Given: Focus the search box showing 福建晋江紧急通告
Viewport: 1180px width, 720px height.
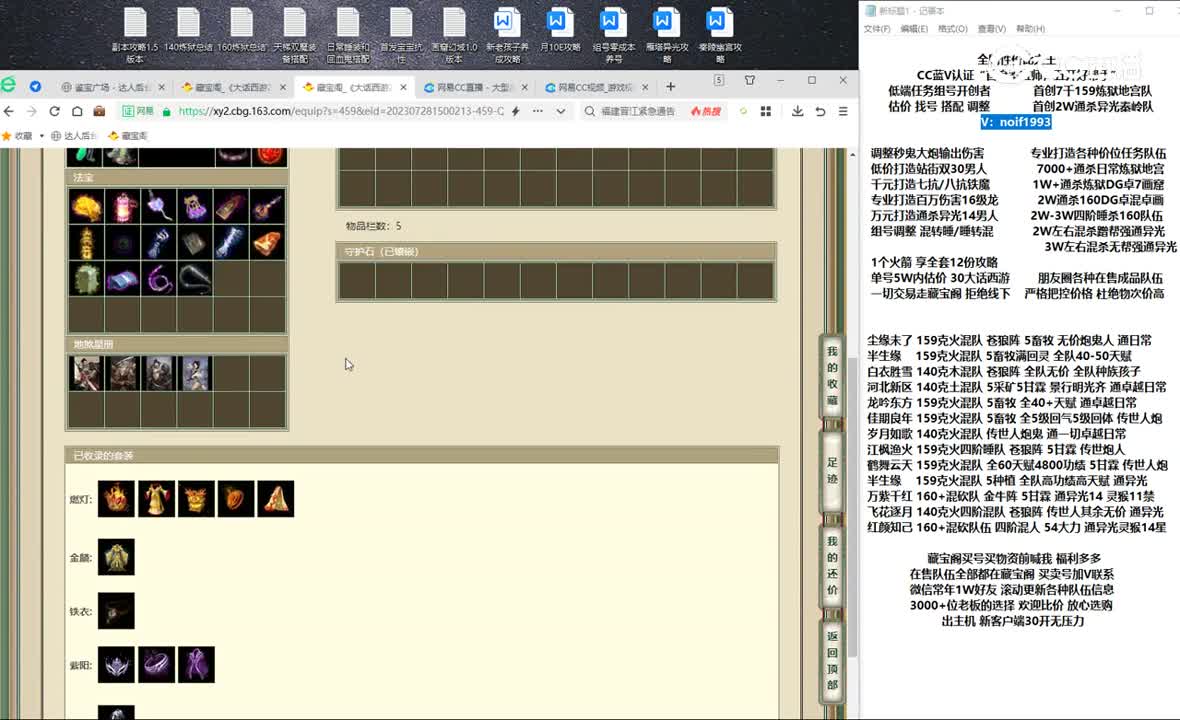Looking at the screenshot, I should coord(637,111).
